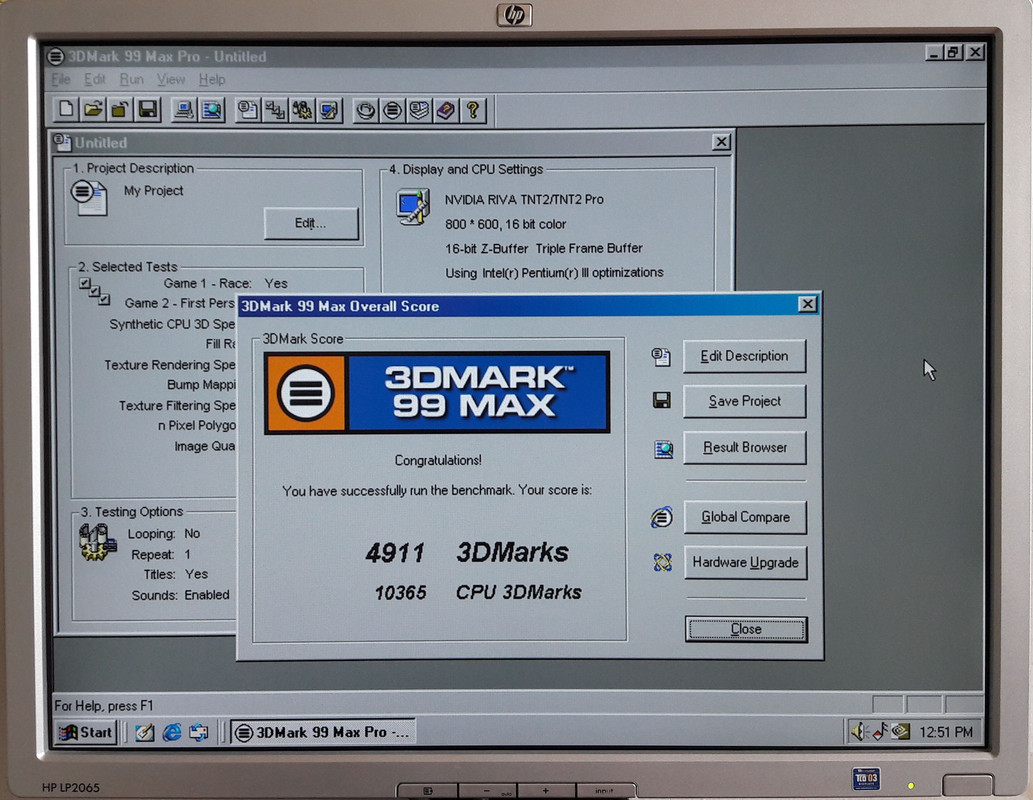The image size is (1033, 800).
Task: Click NVIDIA RIVA TNT2/TNT2 Pro text
Action: [524, 200]
